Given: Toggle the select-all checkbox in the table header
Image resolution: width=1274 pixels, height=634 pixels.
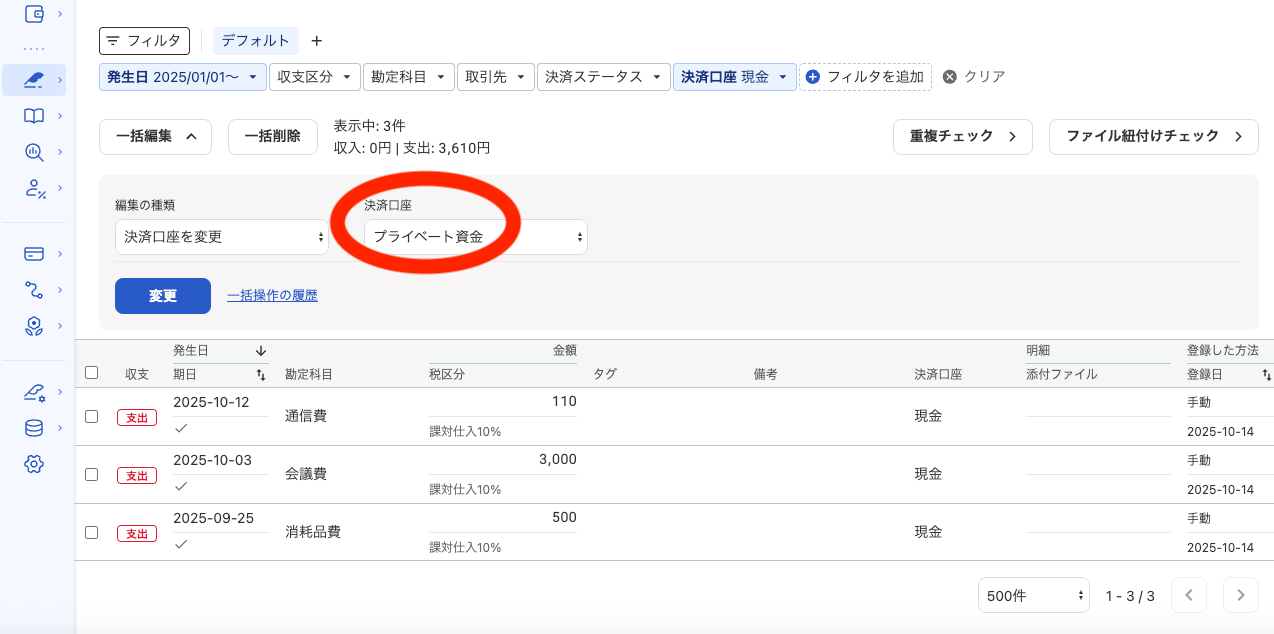Looking at the screenshot, I should (91, 372).
